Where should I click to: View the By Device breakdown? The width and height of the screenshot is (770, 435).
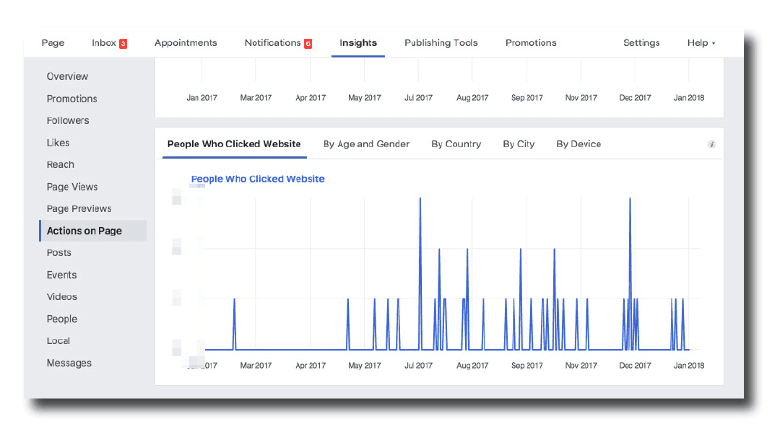(x=578, y=144)
